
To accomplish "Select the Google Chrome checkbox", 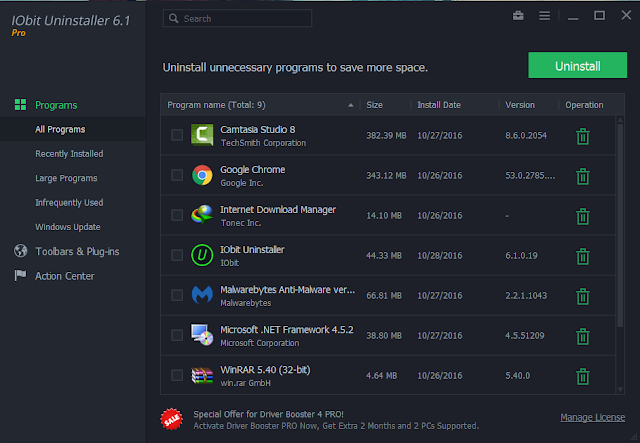I will [x=177, y=175].
